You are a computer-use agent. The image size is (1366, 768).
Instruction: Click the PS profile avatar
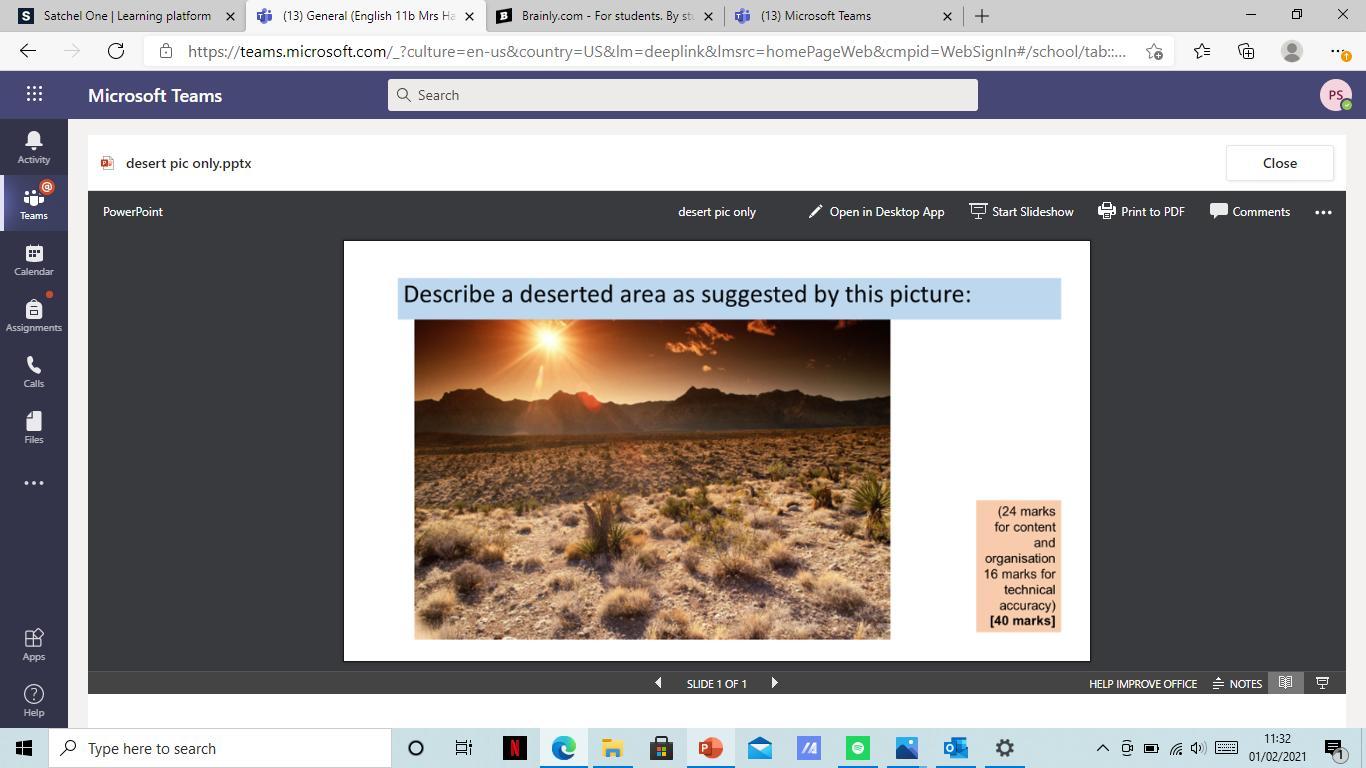pos(1335,95)
